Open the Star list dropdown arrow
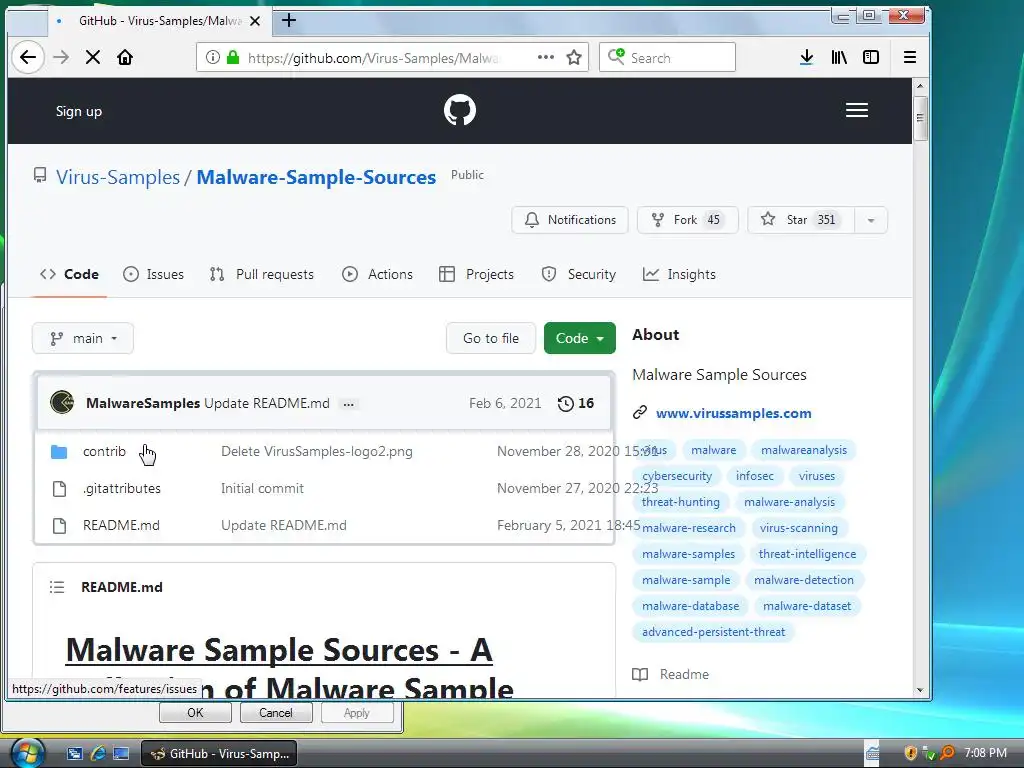 [871, 220]
